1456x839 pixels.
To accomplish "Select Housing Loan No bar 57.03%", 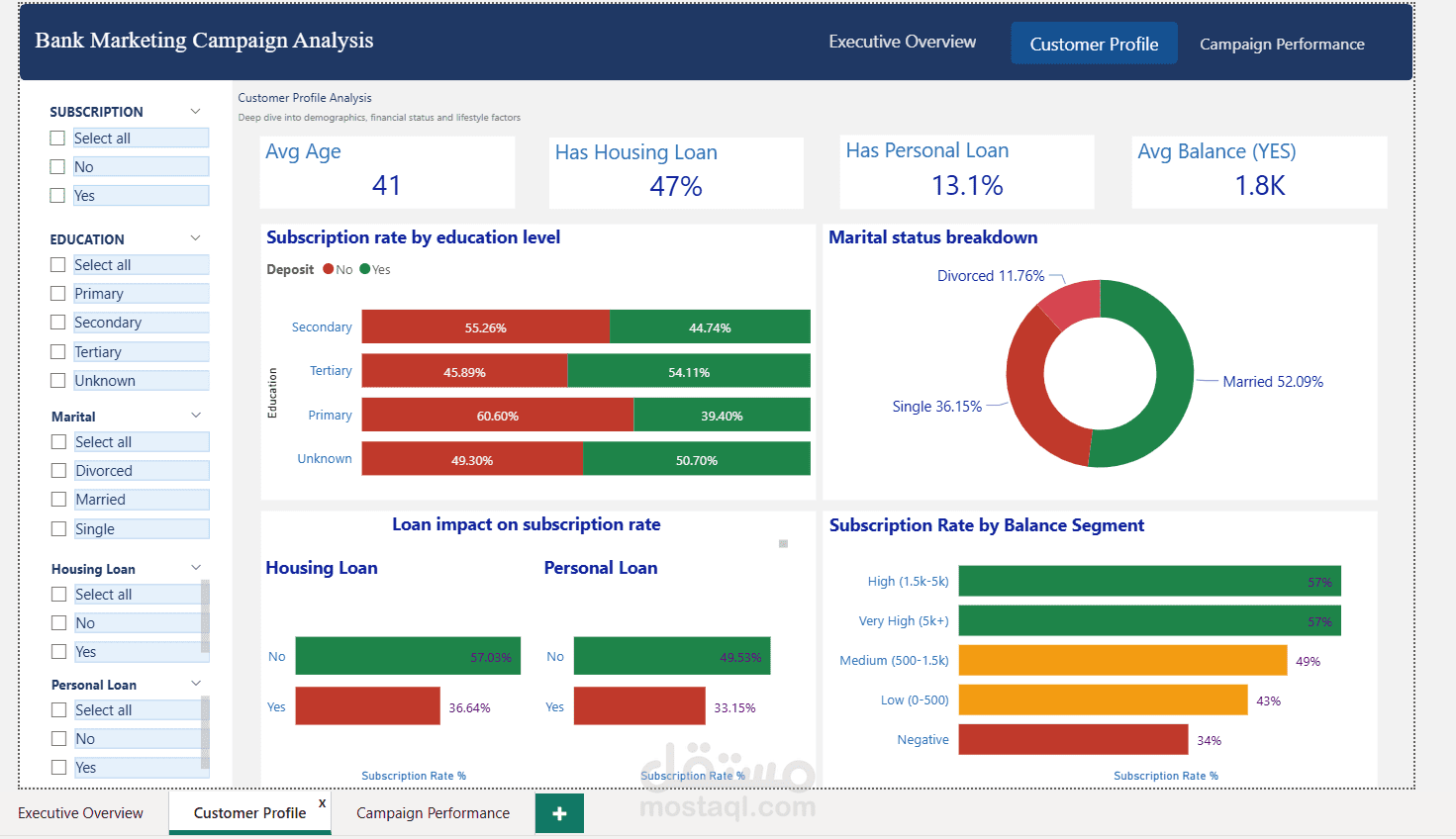I will (x=408, y=656).
